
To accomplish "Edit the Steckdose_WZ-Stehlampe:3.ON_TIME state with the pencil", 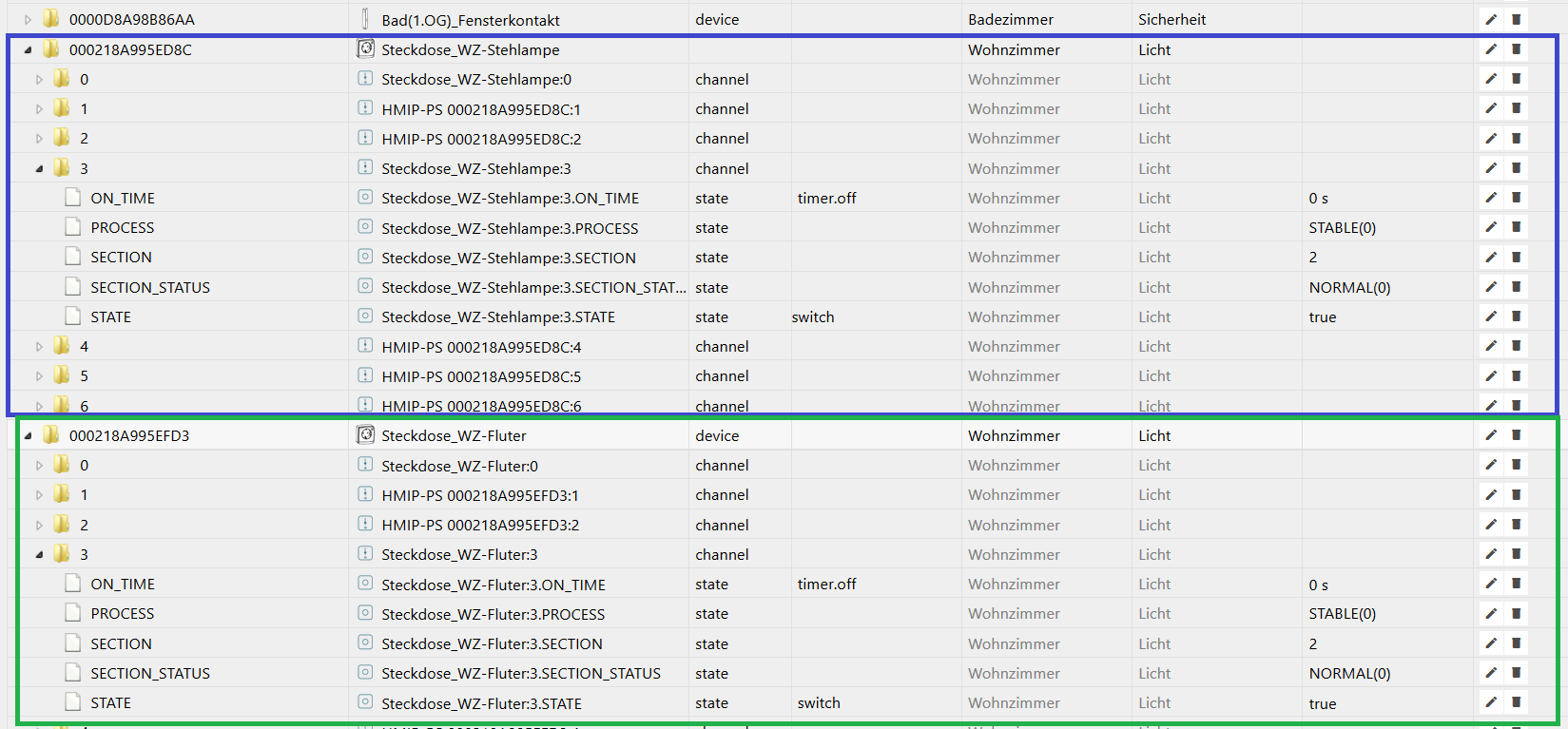I will [1491, 198].
